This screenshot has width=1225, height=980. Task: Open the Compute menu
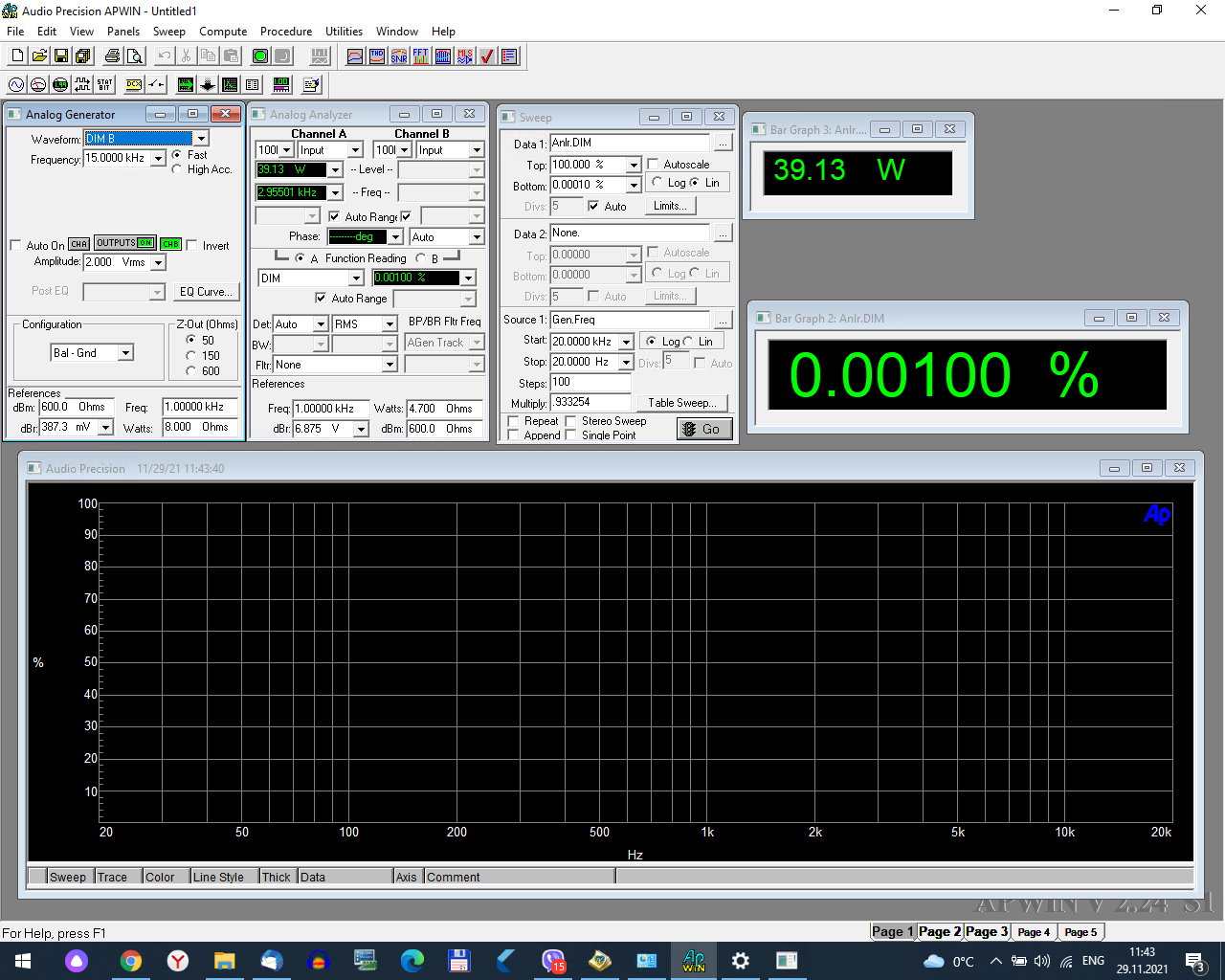click(x=223, y=32)
